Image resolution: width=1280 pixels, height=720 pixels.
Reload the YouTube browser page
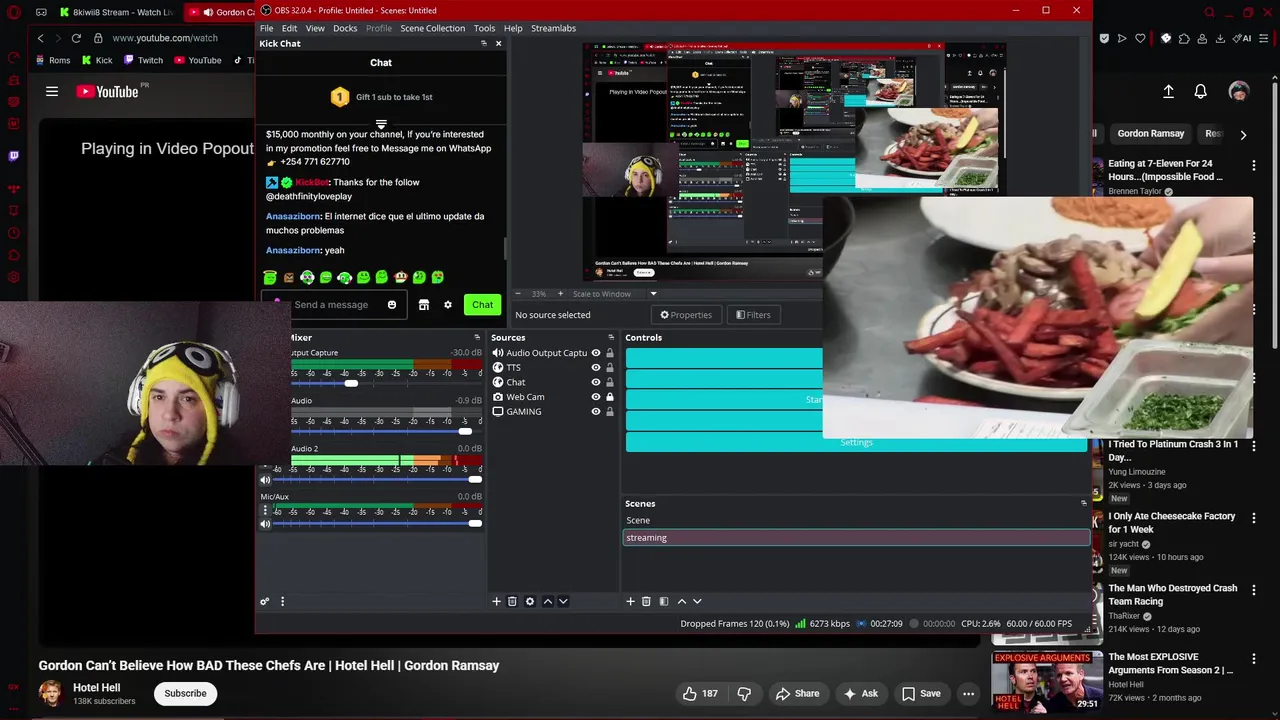[76, 38]
